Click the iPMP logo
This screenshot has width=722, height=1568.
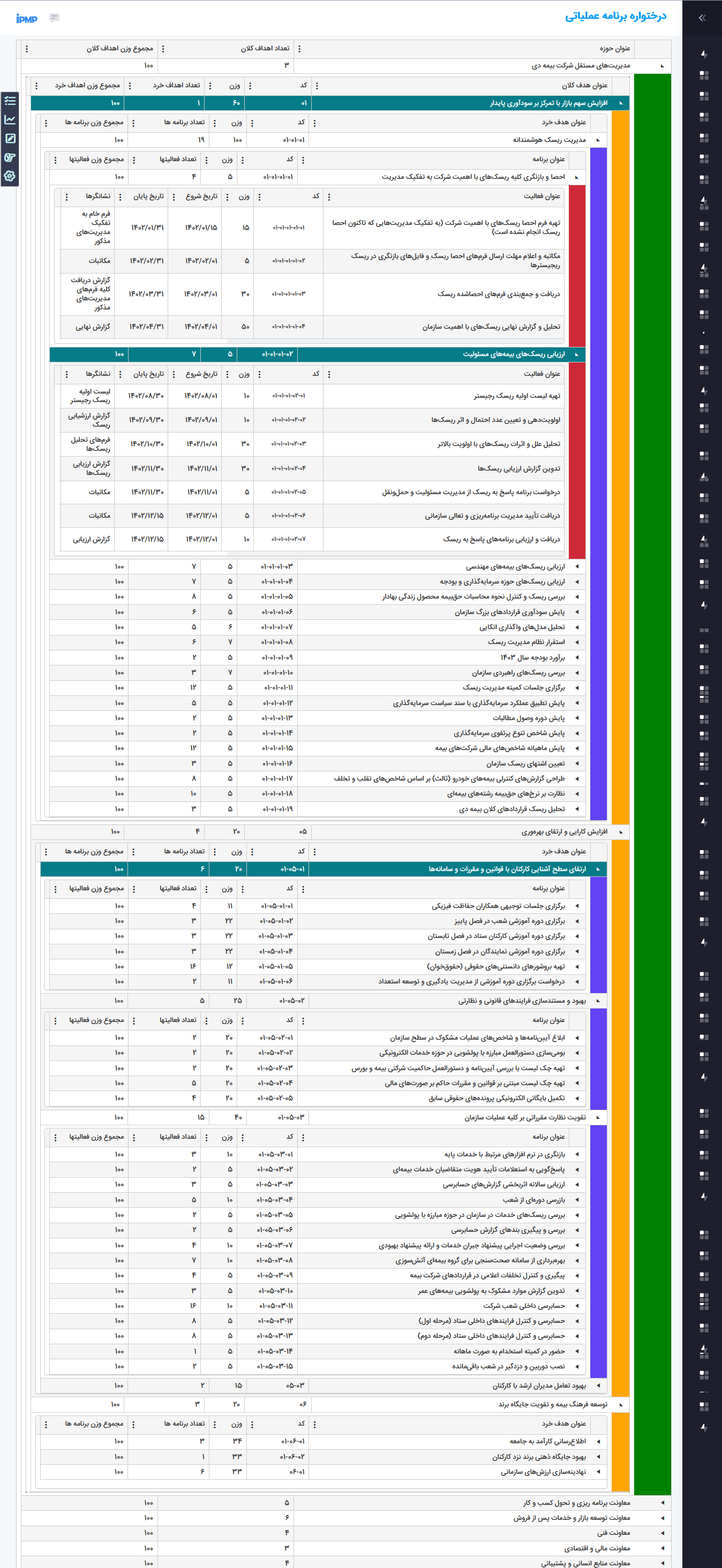click(x=27, y=19)
